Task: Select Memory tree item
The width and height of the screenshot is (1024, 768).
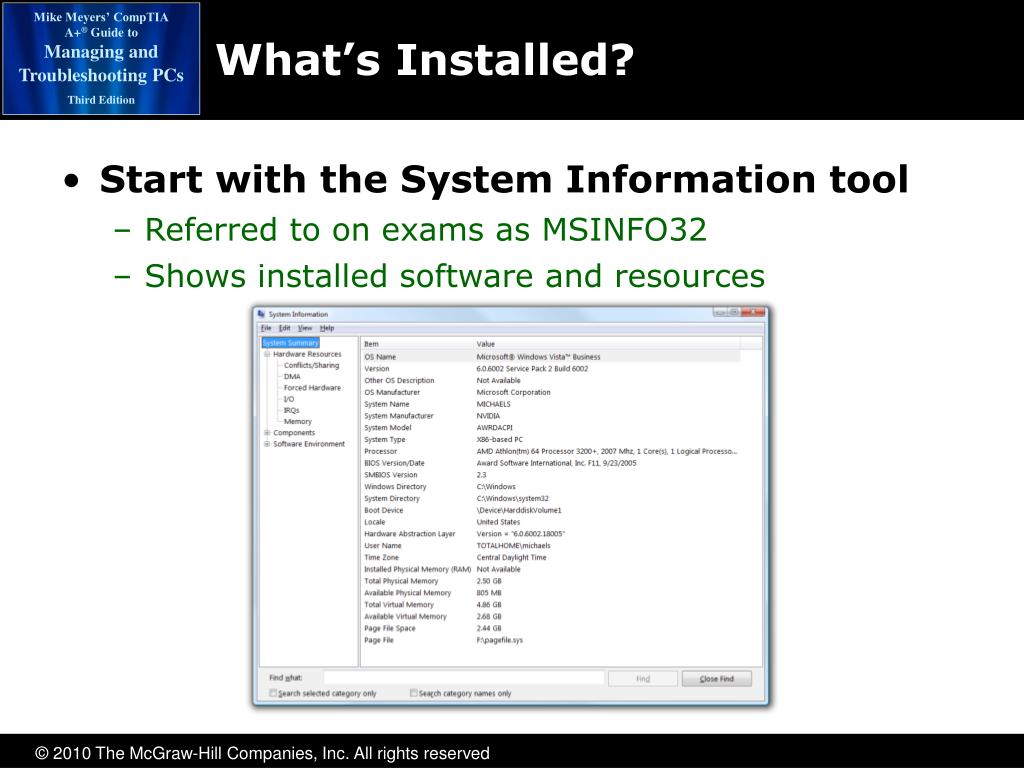Action: 297,422
